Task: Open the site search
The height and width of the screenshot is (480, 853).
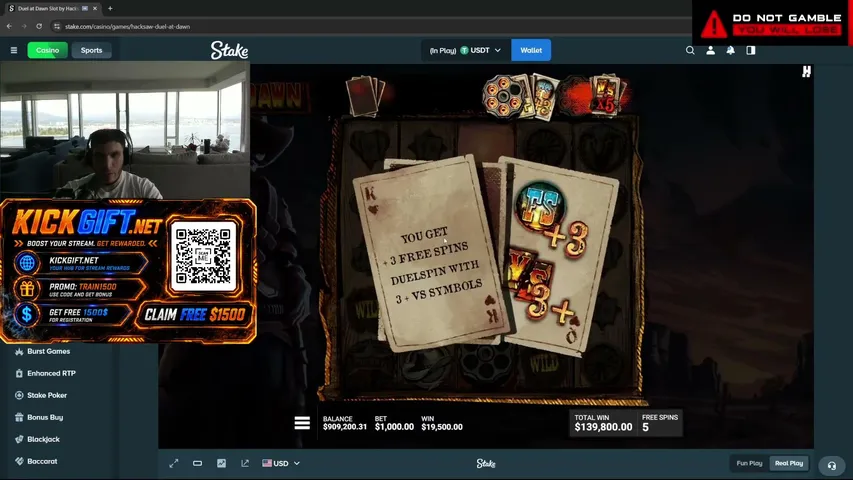Action: (690, 50)
